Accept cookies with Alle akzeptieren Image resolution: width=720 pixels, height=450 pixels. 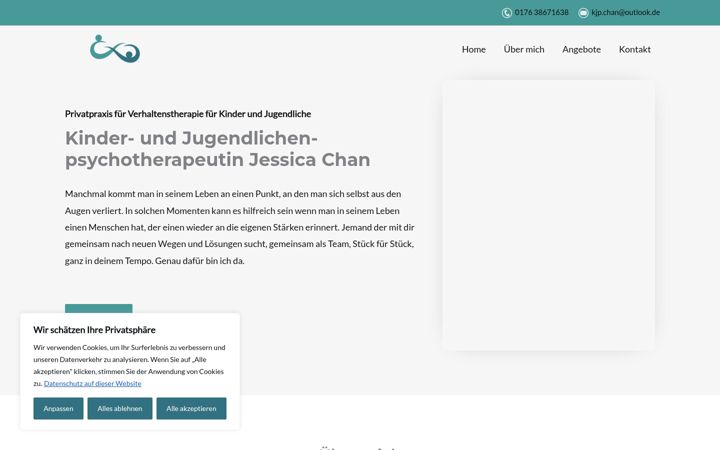pos(191,408)
